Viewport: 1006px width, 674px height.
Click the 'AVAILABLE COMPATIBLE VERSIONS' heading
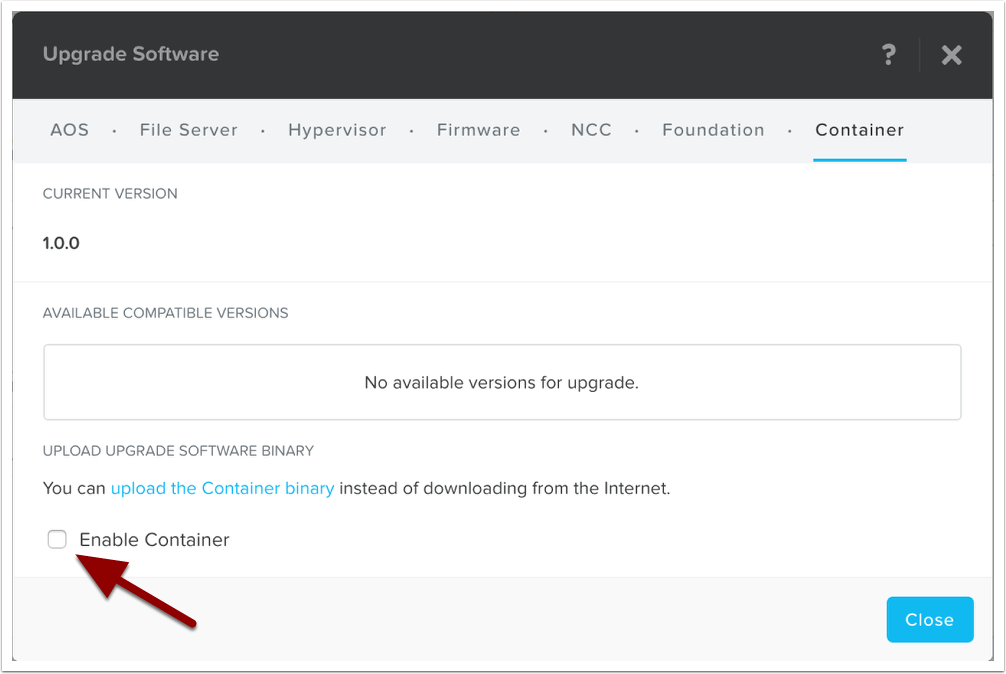(165, 313)
